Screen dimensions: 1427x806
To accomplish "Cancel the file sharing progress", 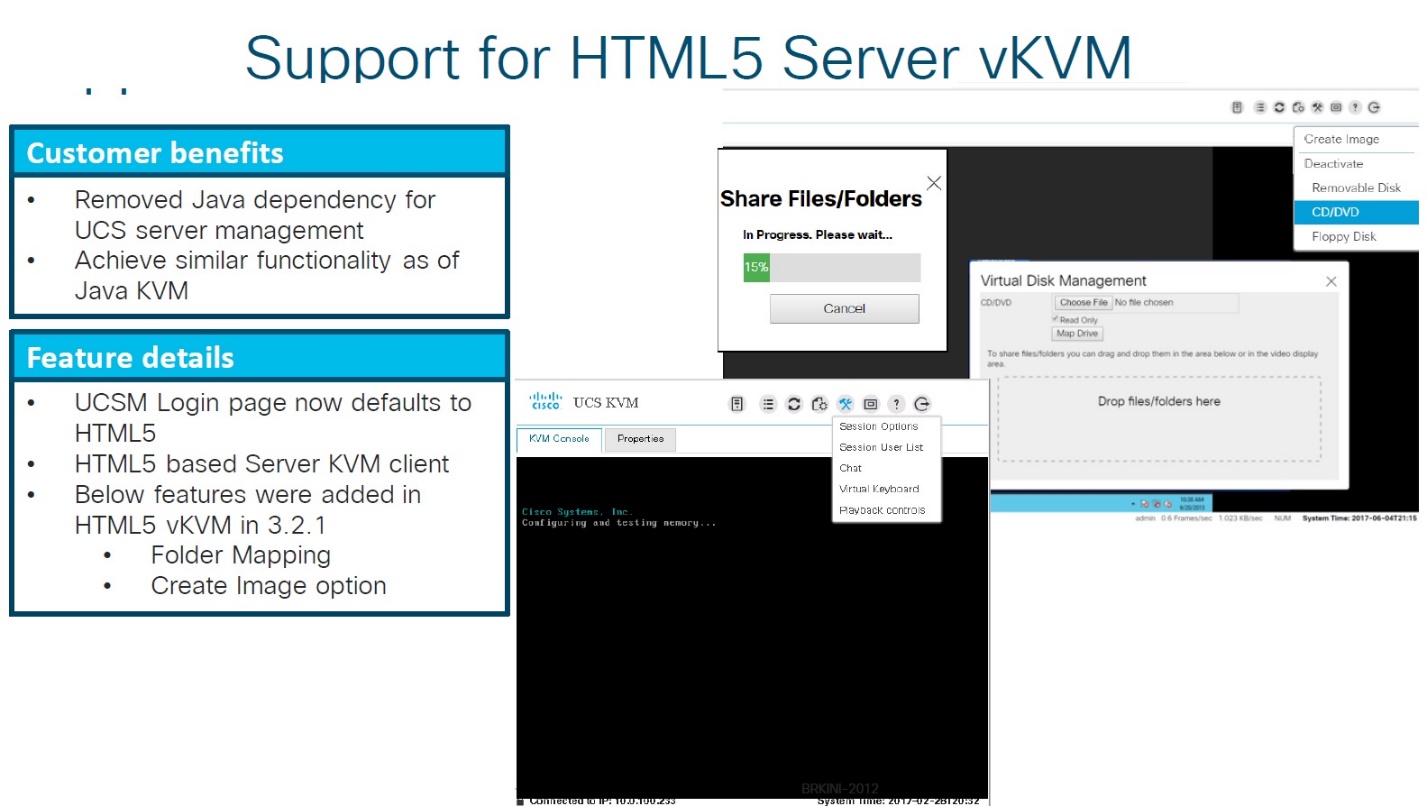I will tap(844, 308).
